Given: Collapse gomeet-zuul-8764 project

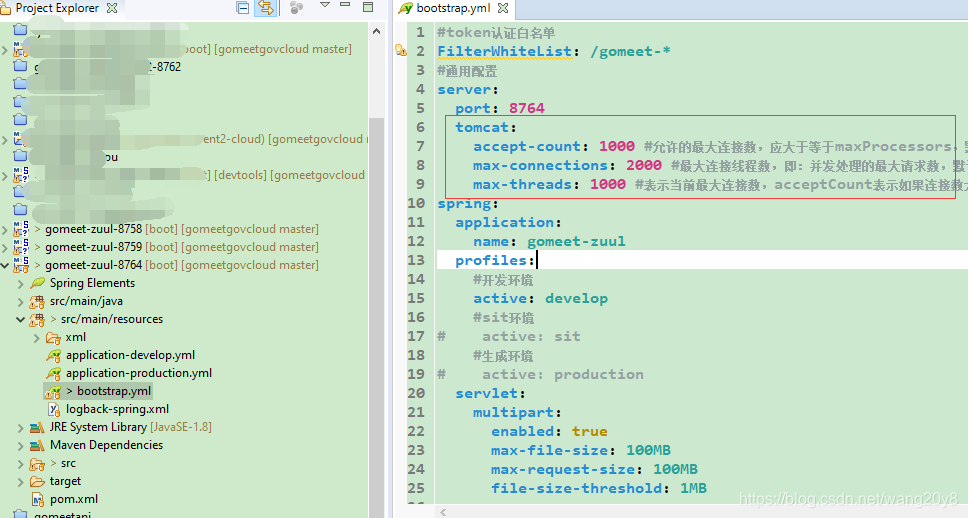Looking at the screenshot, I should point(6,265).
